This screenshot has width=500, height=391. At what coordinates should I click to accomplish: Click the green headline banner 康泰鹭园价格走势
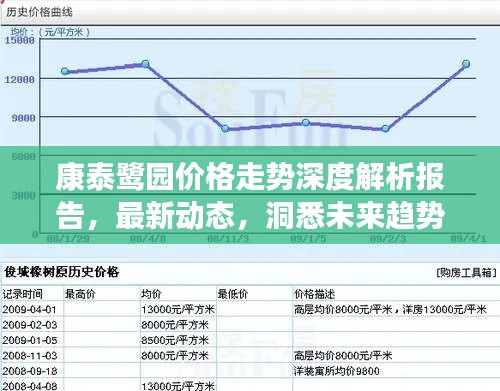point(250,195)
